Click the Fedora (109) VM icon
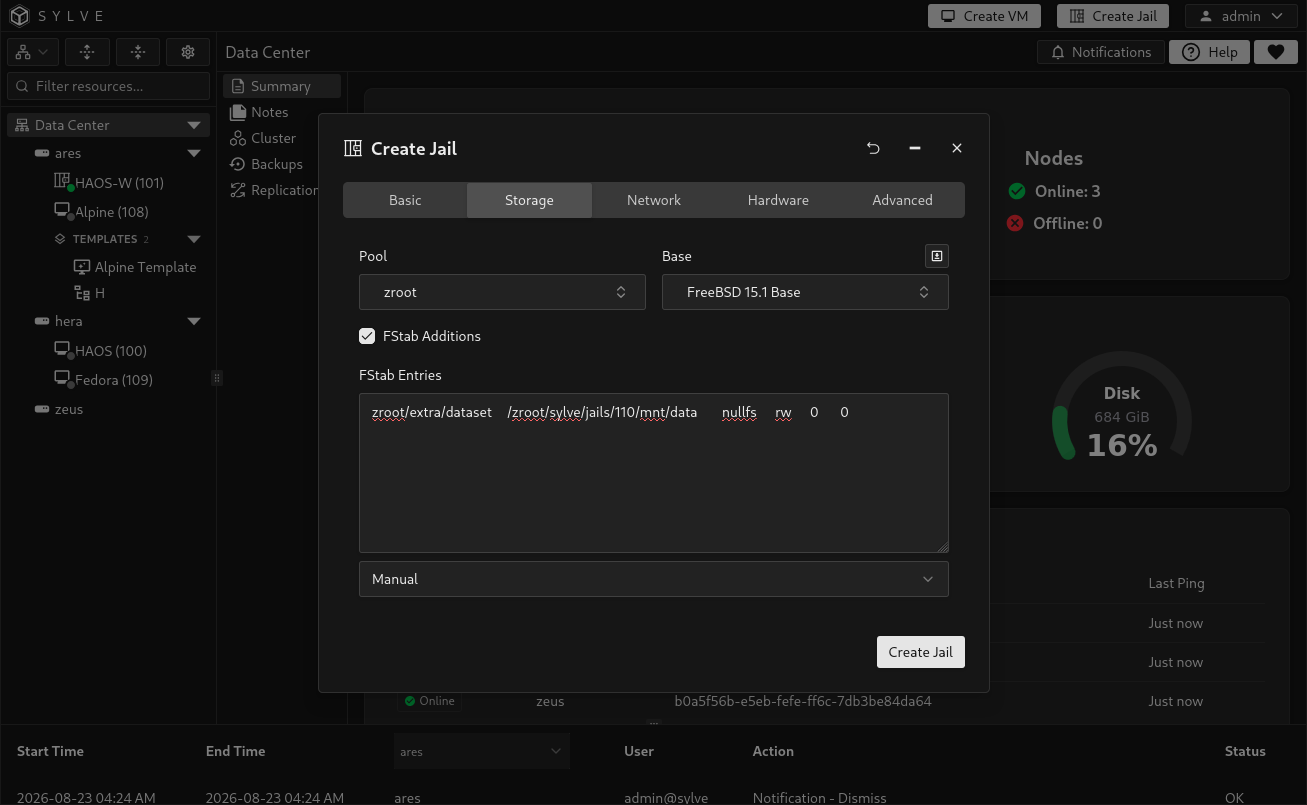The height and width of the screenshot is (805, 1307). click(x=62, y=379)
